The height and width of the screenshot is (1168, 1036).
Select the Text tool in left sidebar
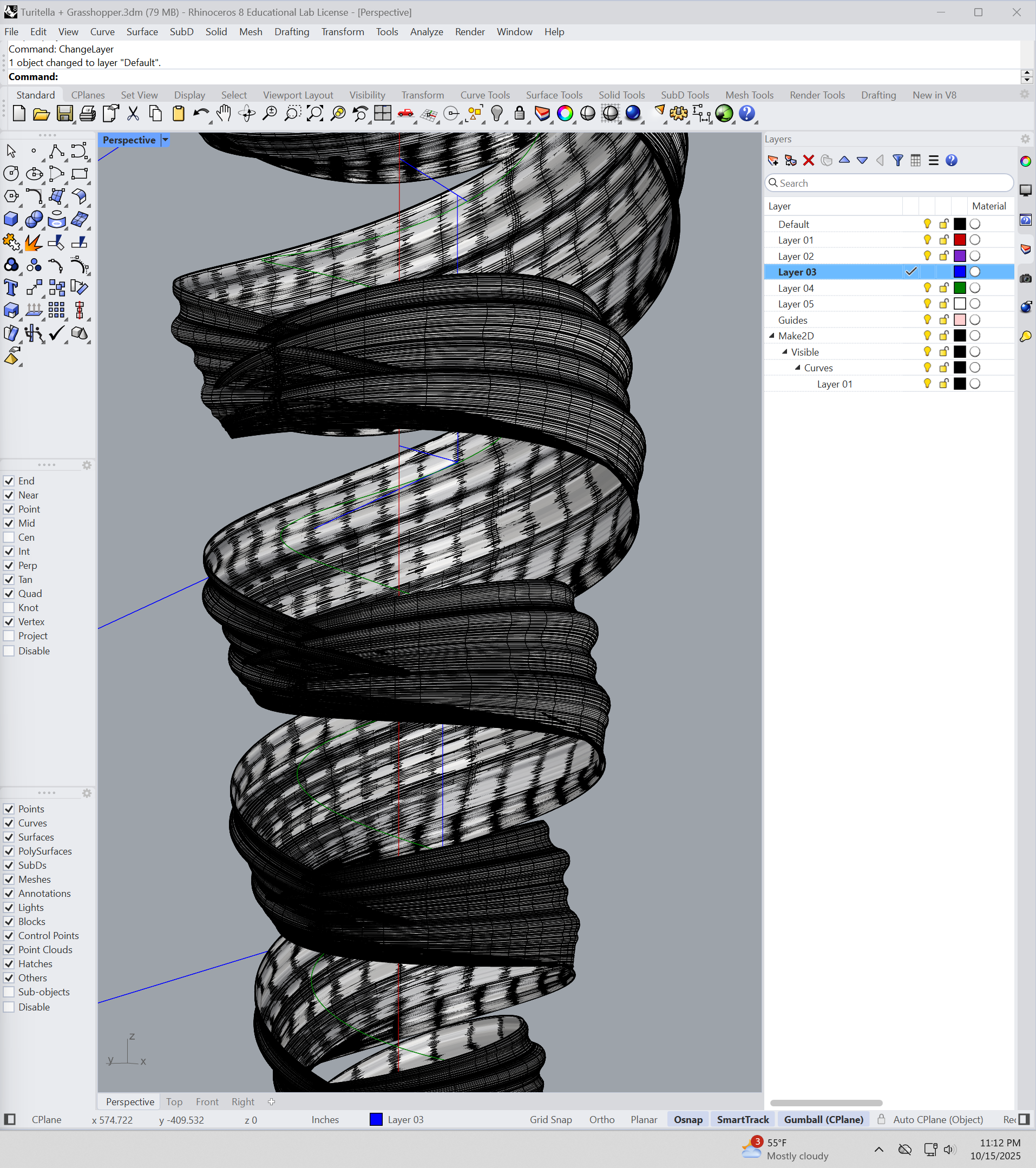pos(11,288)
